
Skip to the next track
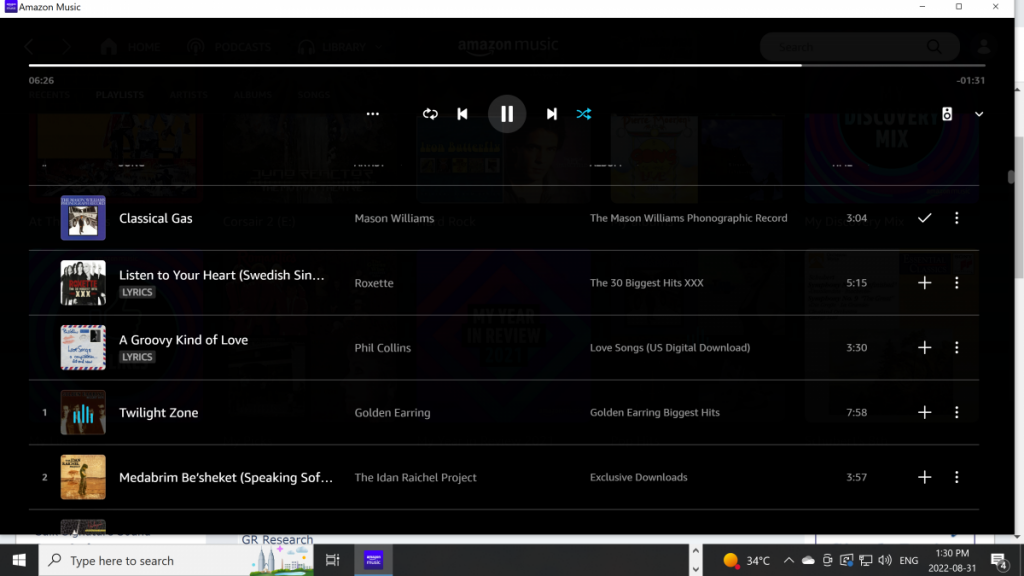[x=552, y=114]
